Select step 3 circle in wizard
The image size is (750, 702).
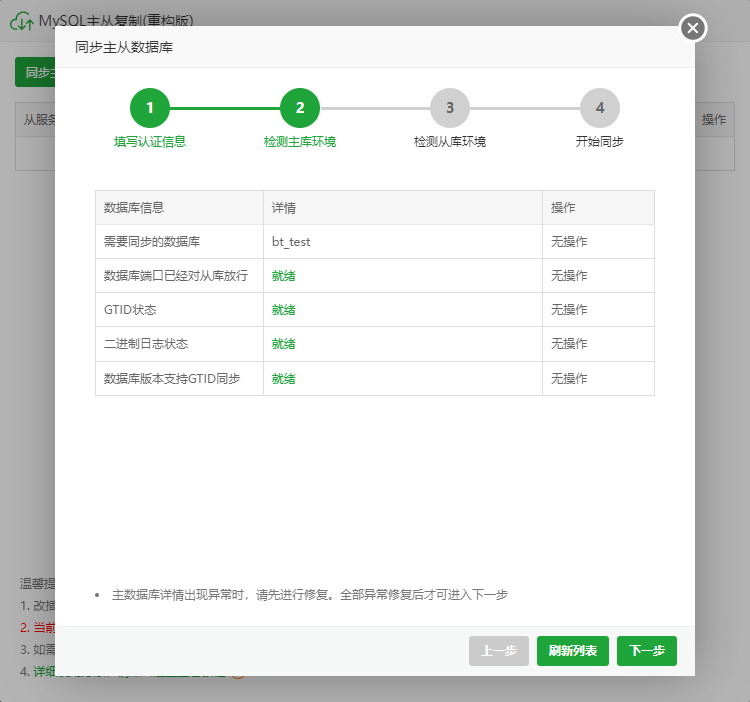[x=450, y=108]
